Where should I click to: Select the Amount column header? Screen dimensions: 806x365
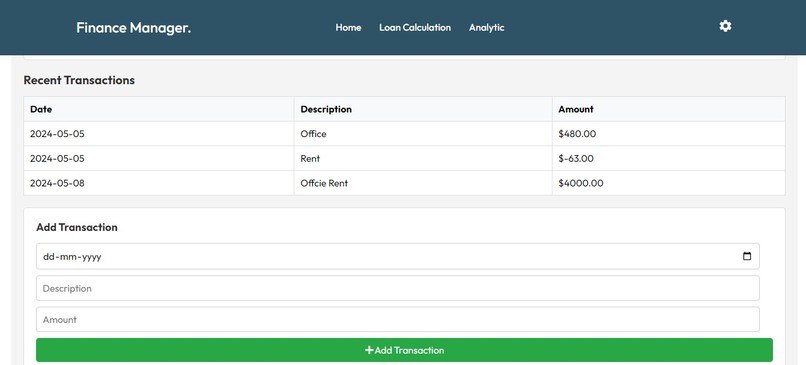click(x=669, y=109)
